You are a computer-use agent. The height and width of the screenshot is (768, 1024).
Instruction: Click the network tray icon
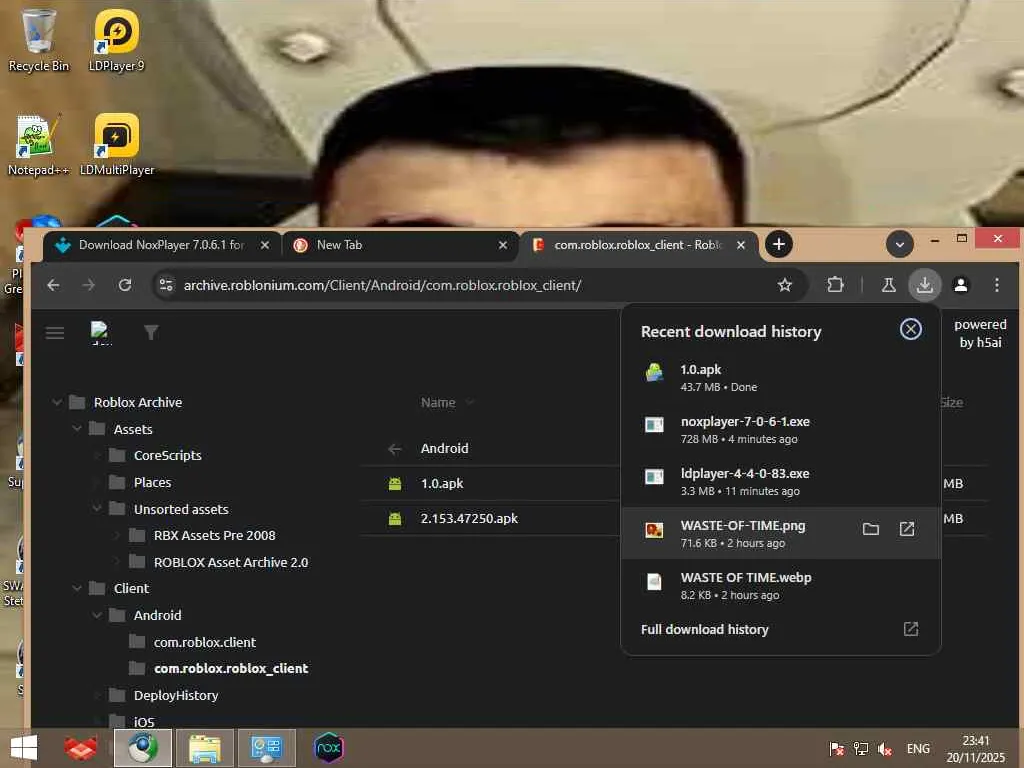(861, 749)
